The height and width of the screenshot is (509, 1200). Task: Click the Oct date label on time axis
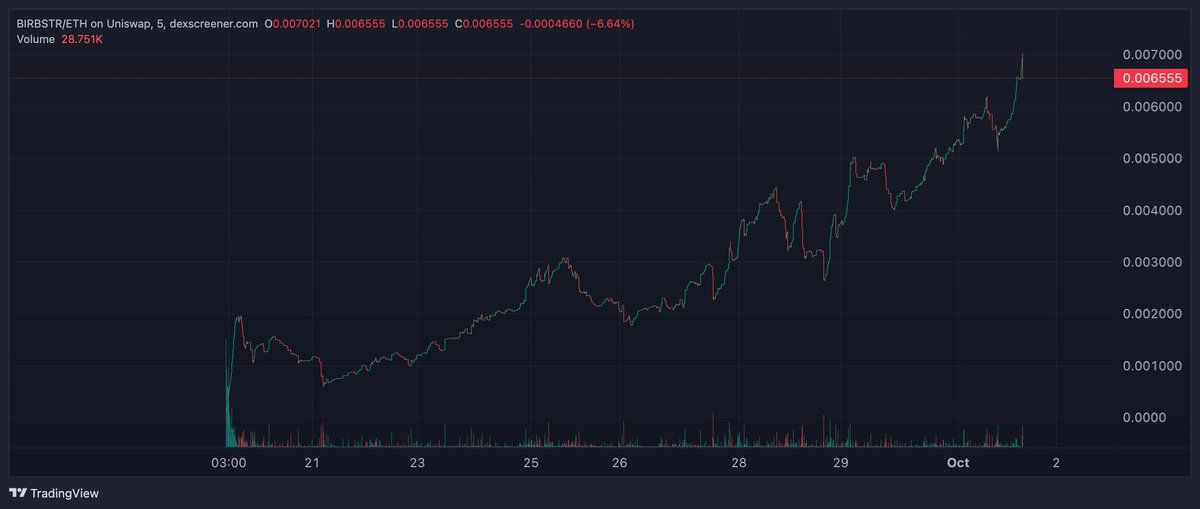[958, 463]
